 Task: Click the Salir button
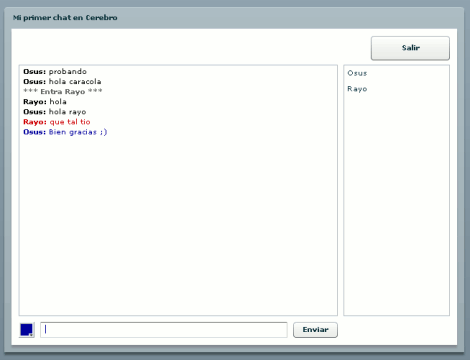(410, 48)
